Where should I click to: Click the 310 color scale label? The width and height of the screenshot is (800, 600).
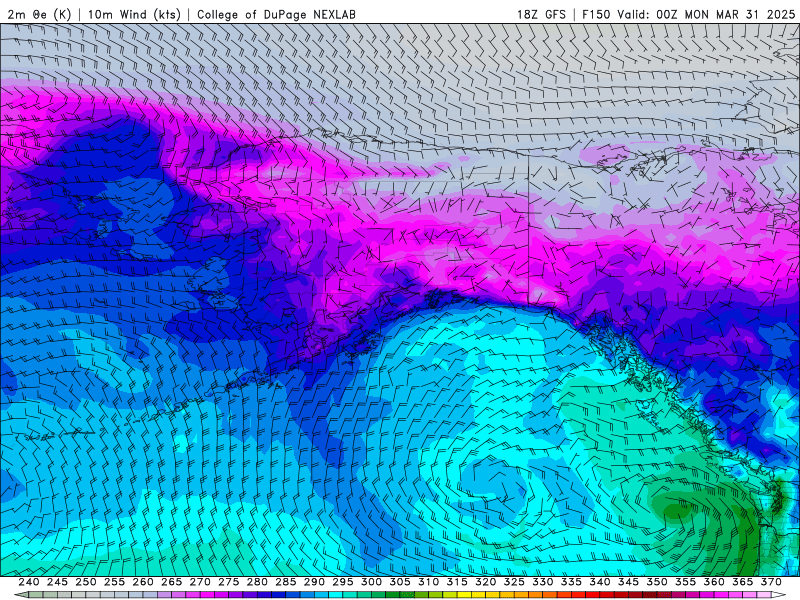[x=429, y=582]
